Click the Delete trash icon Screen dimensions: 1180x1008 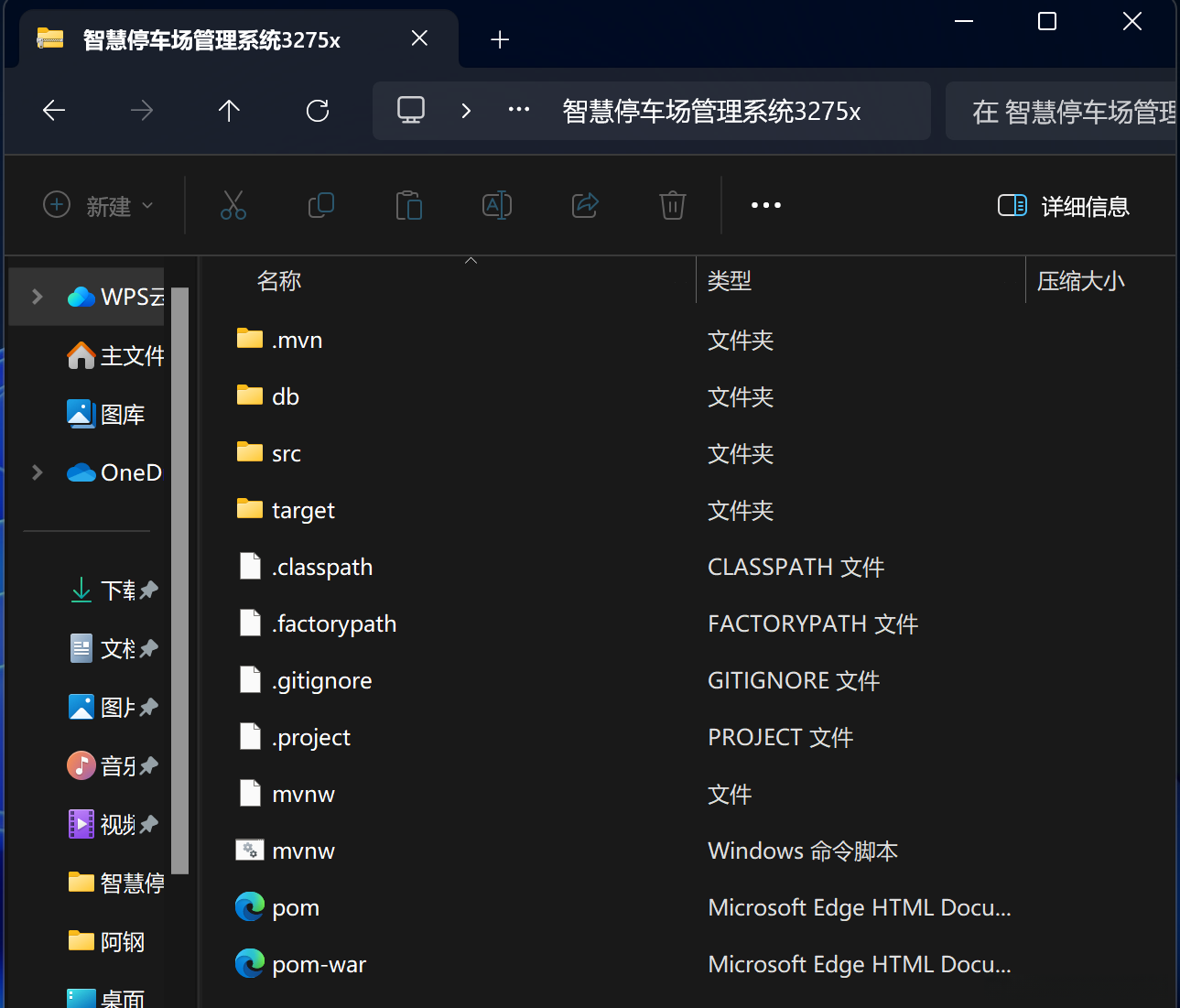(673, 205)
